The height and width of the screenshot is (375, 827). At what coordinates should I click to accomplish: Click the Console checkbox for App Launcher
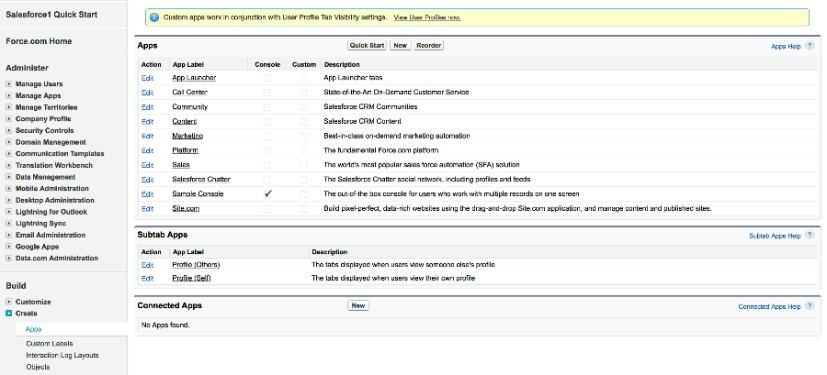point(267,78)
